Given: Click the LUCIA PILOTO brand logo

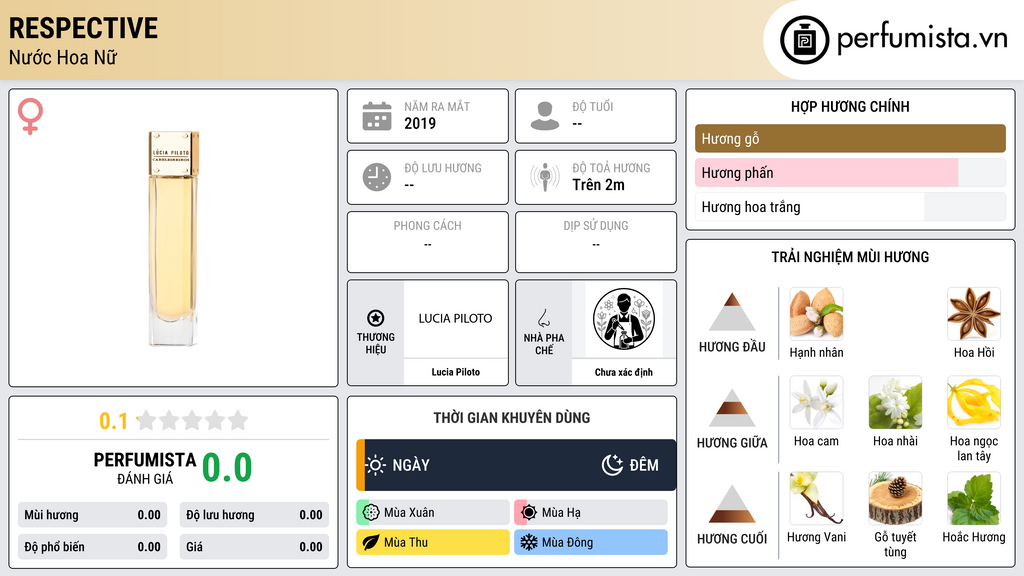Looking at the screenshot, I should [455, 319].
